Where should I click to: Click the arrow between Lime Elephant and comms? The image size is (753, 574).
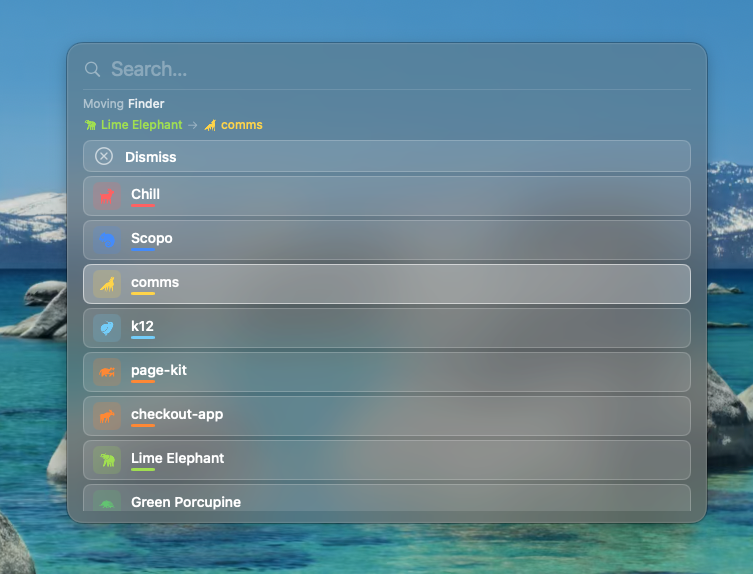click(193, 125)
